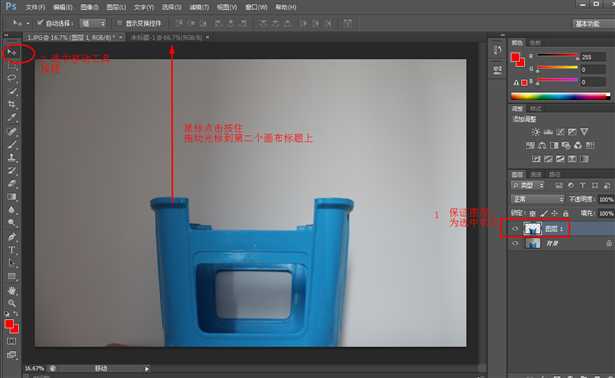
Task: Open the 滤镜(T) menu
Action: [x=199, y=7]
